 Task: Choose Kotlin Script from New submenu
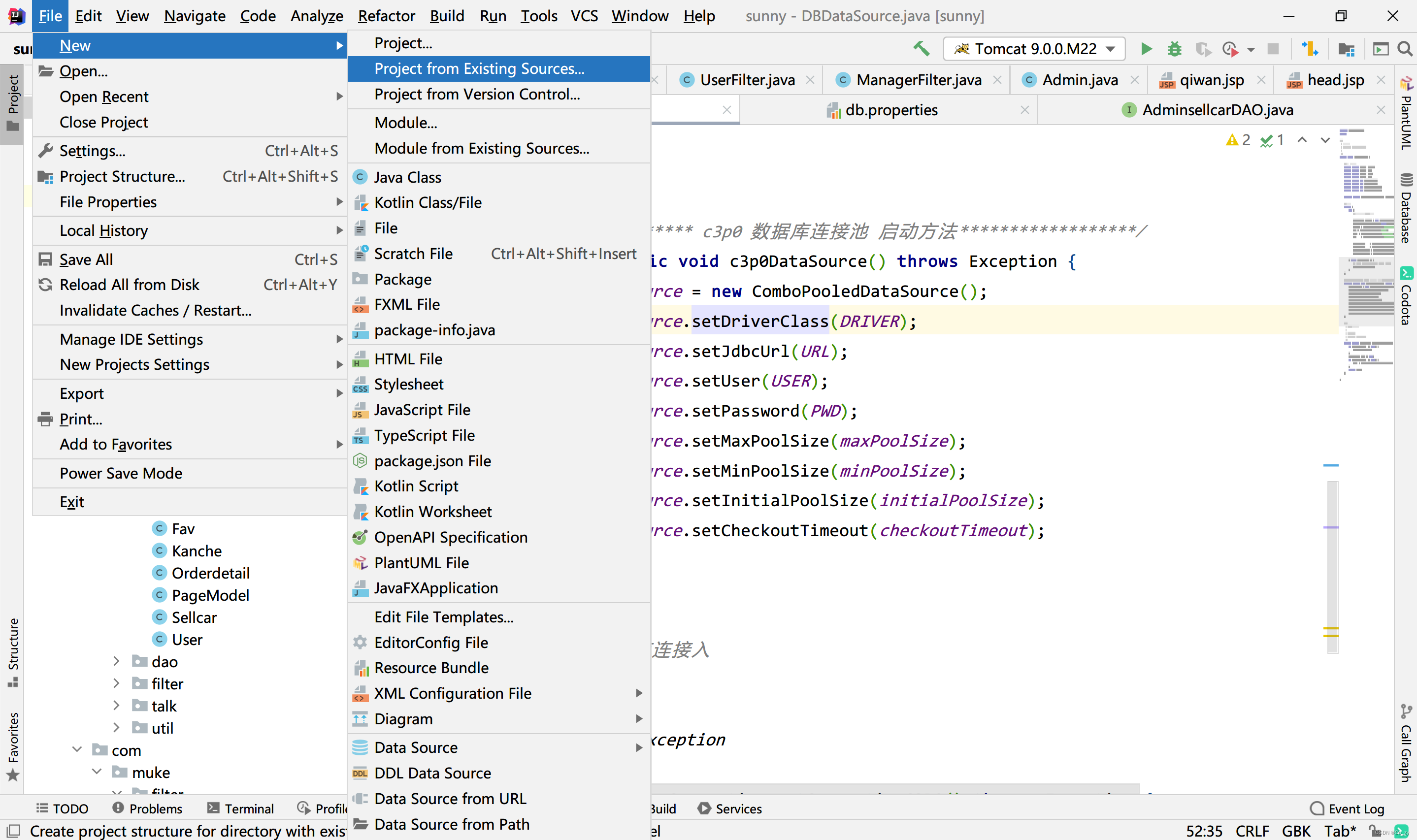click(498, 486)
